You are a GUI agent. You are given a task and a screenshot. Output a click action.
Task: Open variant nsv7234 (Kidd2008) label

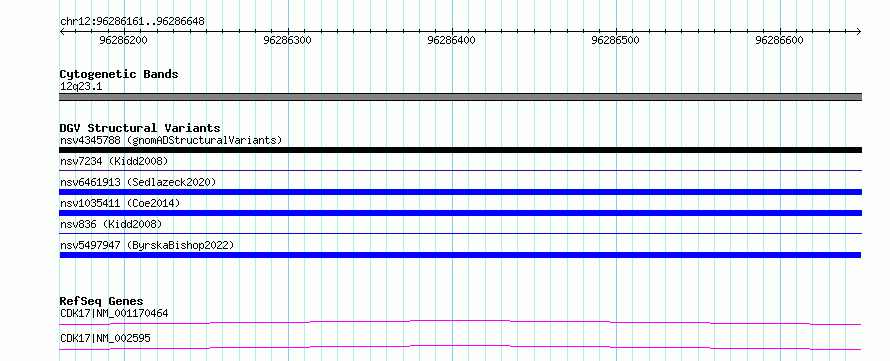click(114, 162)
